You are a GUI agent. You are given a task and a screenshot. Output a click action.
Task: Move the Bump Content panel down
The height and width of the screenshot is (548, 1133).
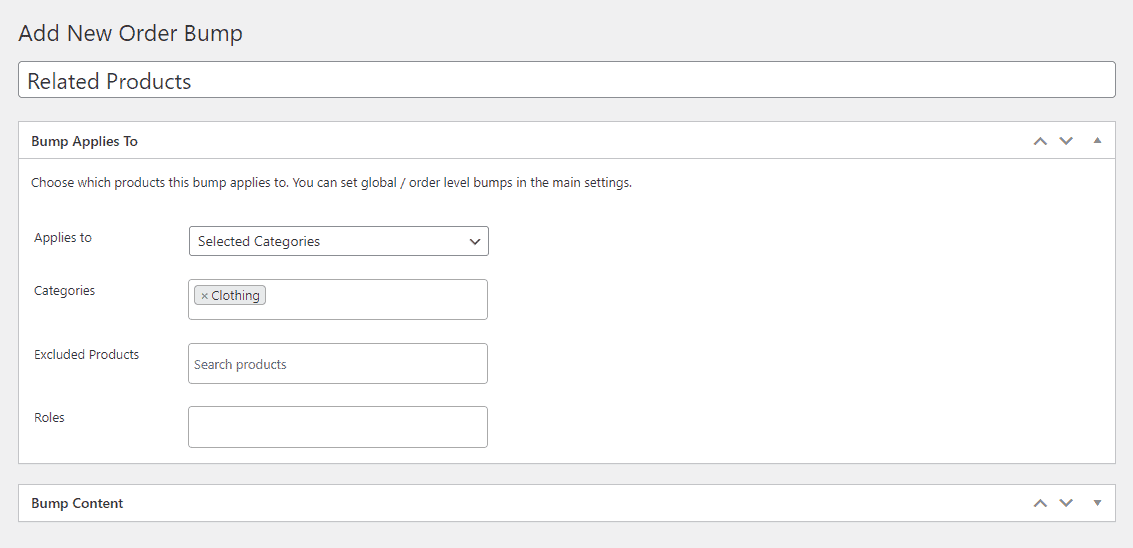pyautogui.click(x=1066, y=503)
